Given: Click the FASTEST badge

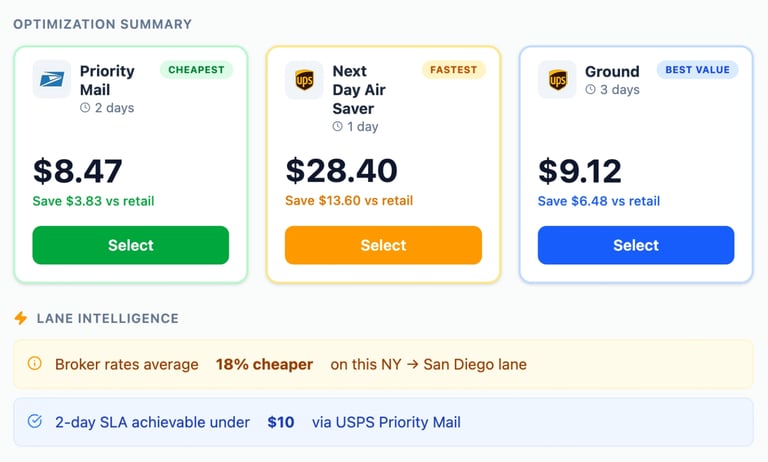Looking at the screenshot, I should (x=453, y=70).
